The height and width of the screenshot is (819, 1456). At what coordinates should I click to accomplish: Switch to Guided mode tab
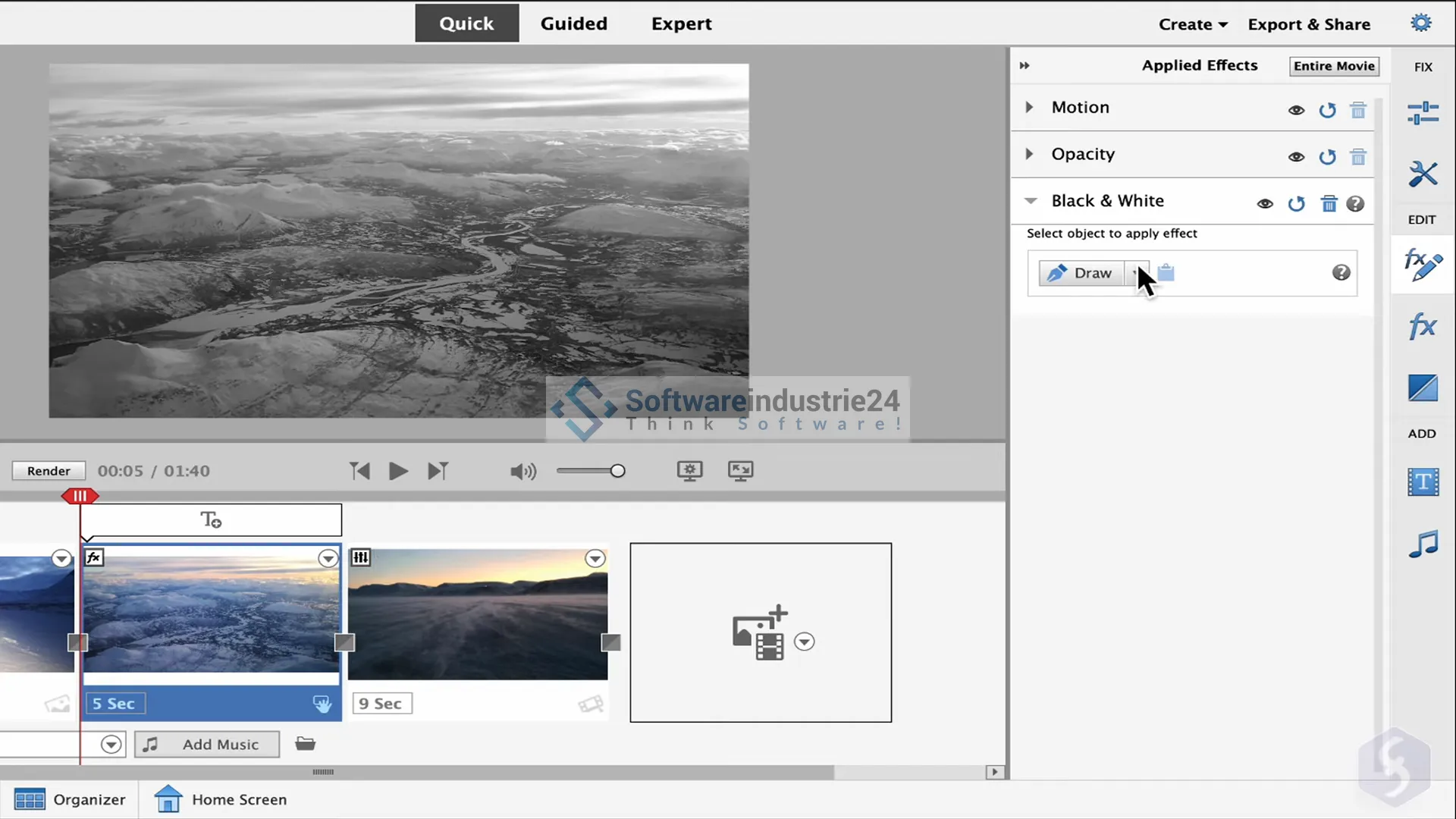click(x=573, y=24)
